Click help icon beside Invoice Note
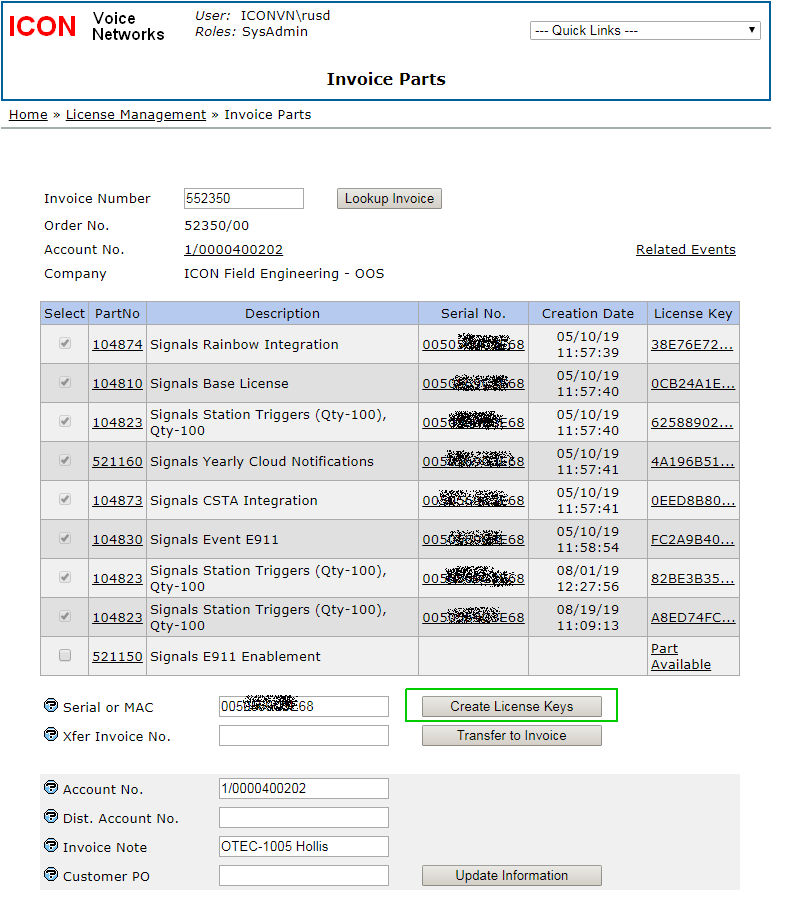This screenshot has width=796, height=900. click(x=51, y=845)
